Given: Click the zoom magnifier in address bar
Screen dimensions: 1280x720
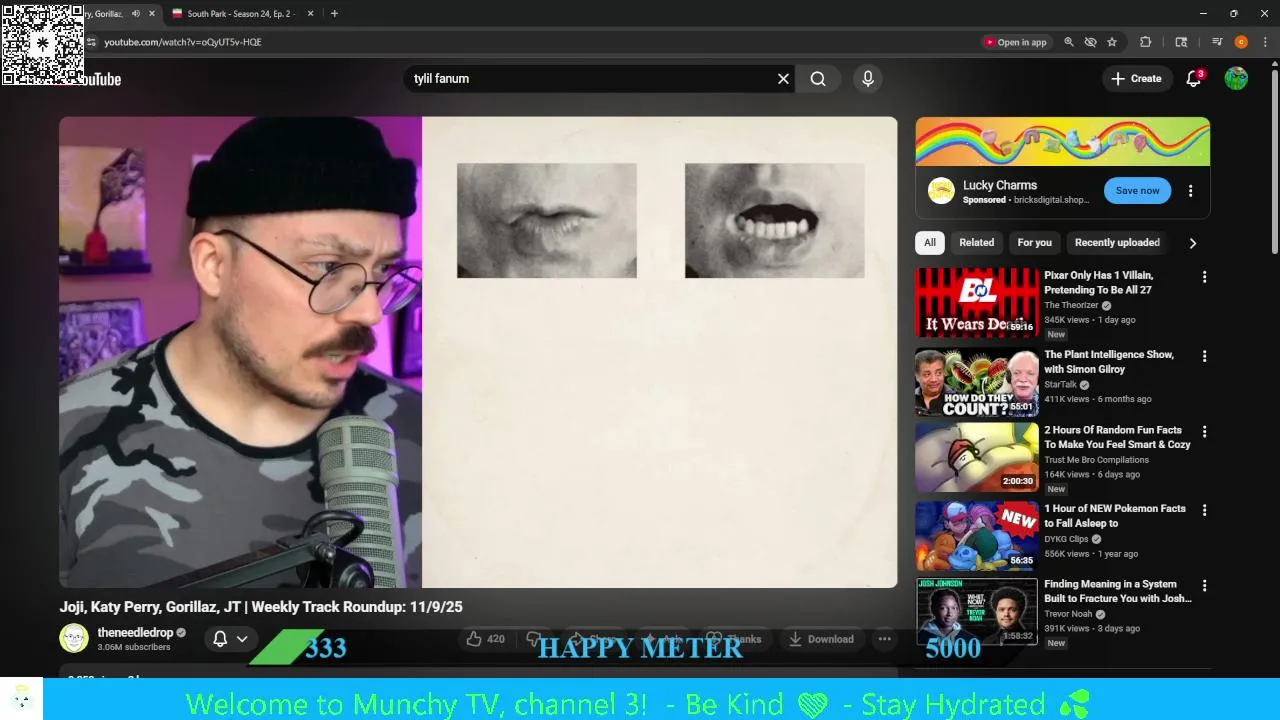Looking at the screenshot, I should (1068, 42).
